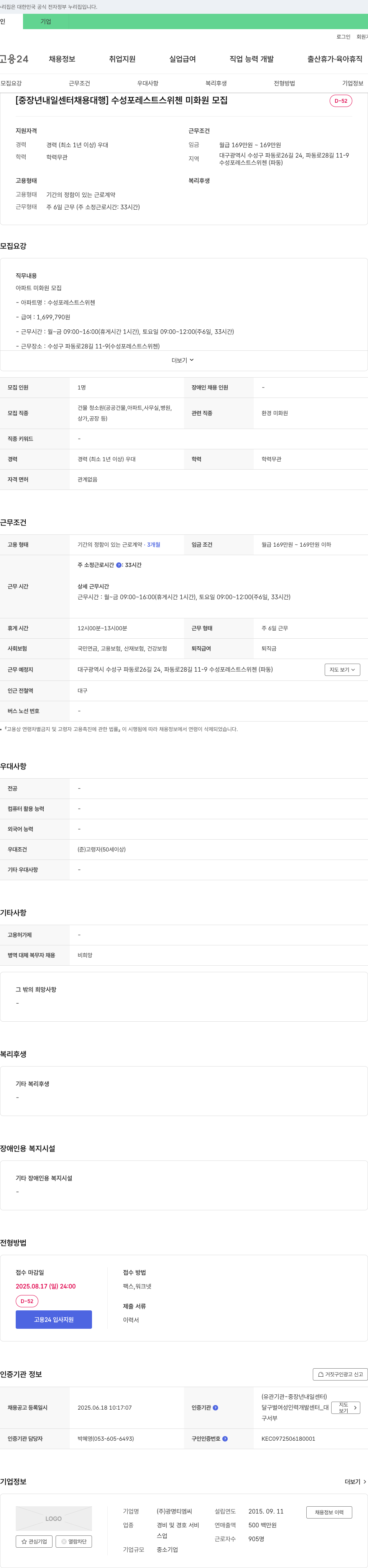The image size is (368, 1568).
Task: Open the 출산휴가·육아휴직 menu
Action: coord(335,59)
